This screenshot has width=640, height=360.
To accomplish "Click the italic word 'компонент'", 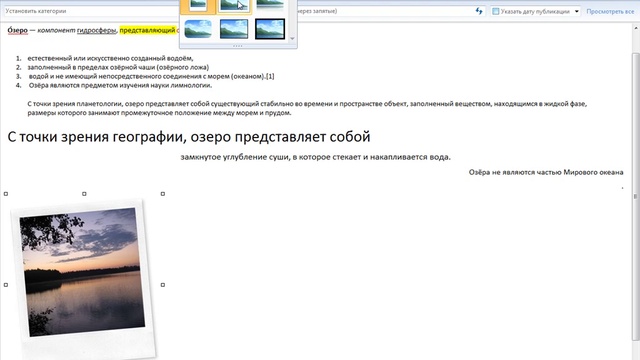I will click(56, 30).
